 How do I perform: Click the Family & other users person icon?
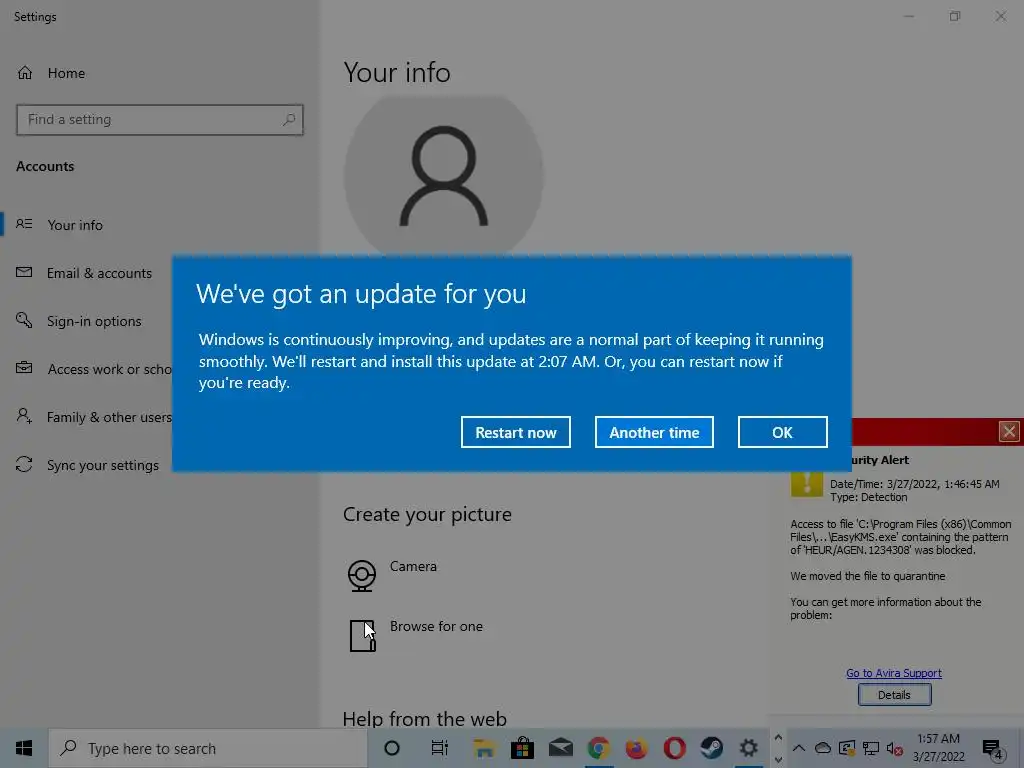point(24,416)
